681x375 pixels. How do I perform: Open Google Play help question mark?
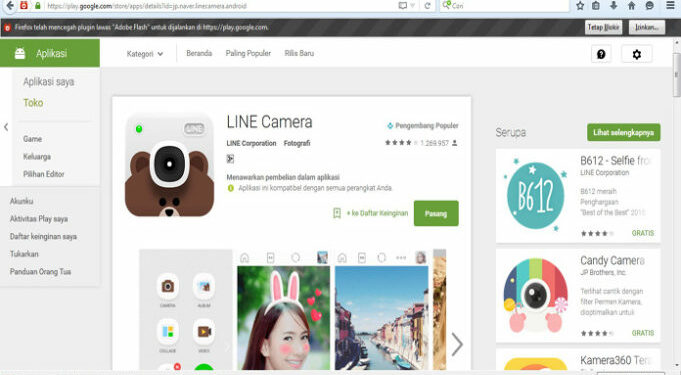pyautogui.click(x=601, y=54)
